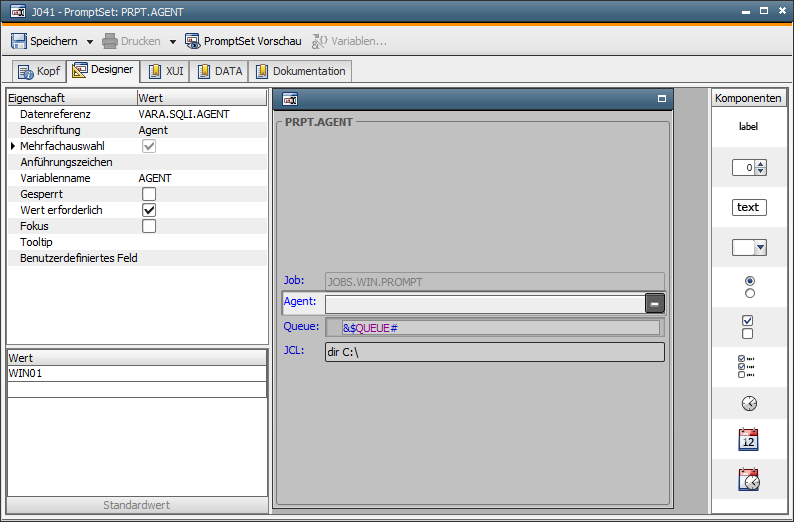Viewport: 794px width, 522px height.
Task: Select the number spinner component
Action: click(748, 168)
